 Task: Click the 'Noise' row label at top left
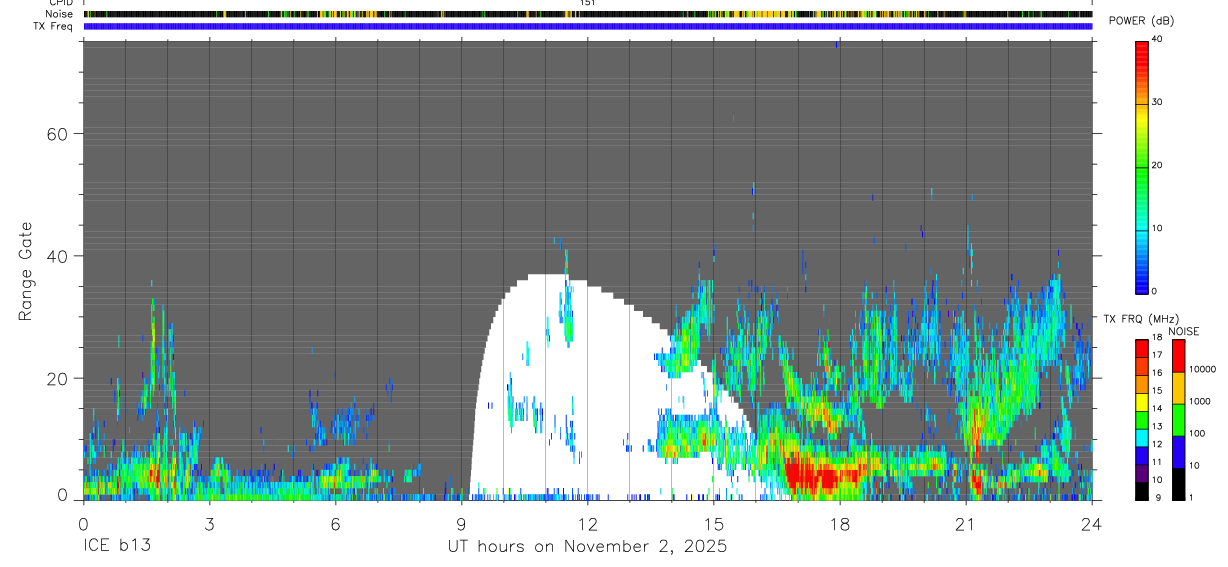tap(60, 14)
